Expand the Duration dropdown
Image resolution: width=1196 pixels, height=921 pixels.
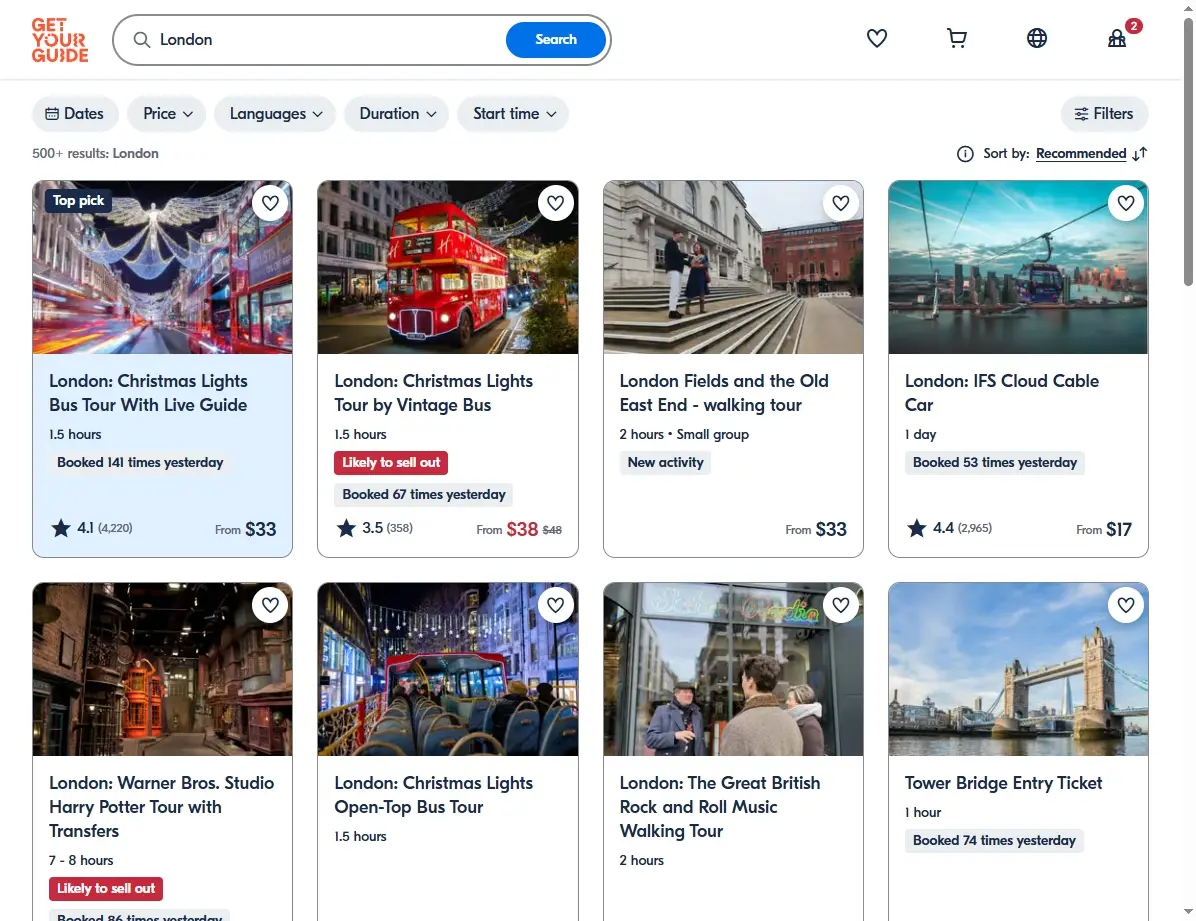point(397,114)
